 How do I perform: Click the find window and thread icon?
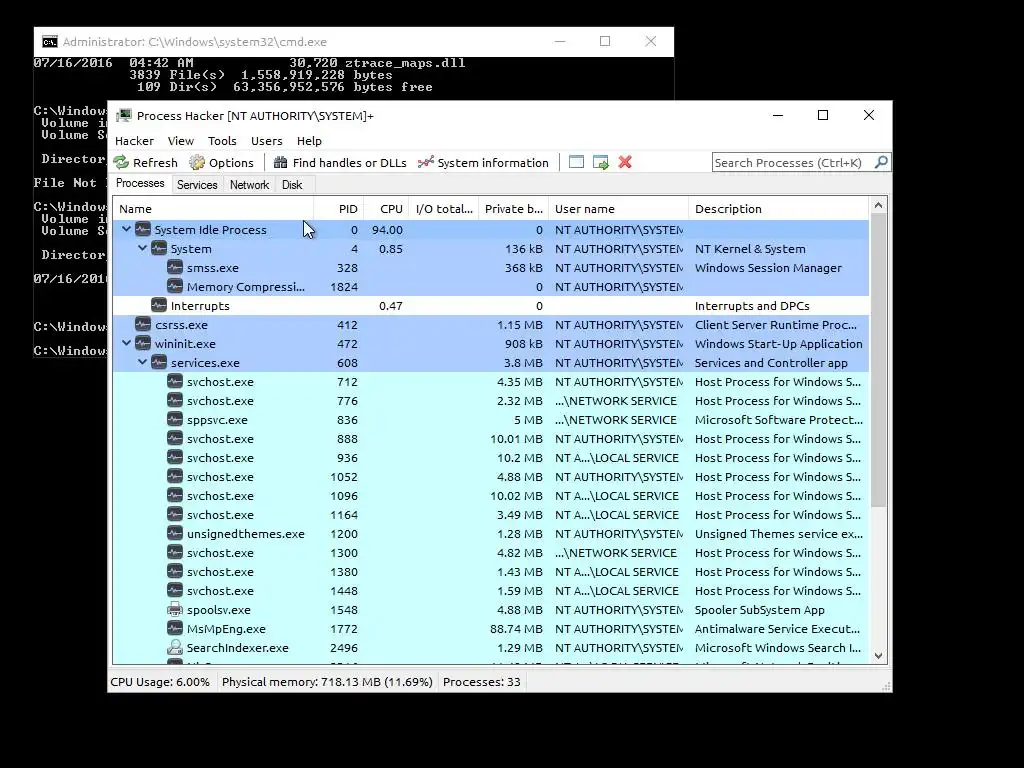click(601, 162)
